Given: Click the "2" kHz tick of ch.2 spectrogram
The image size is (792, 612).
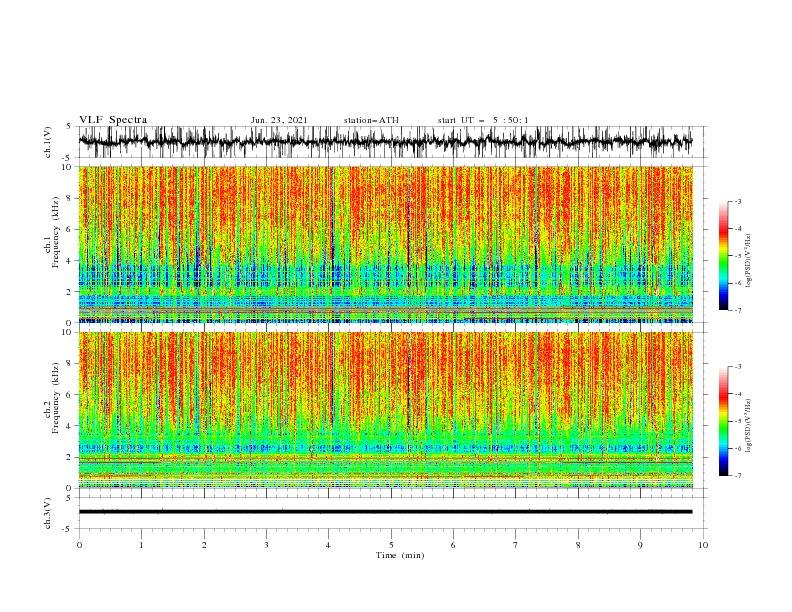Looking at the screenshot, I should point(70,457).
